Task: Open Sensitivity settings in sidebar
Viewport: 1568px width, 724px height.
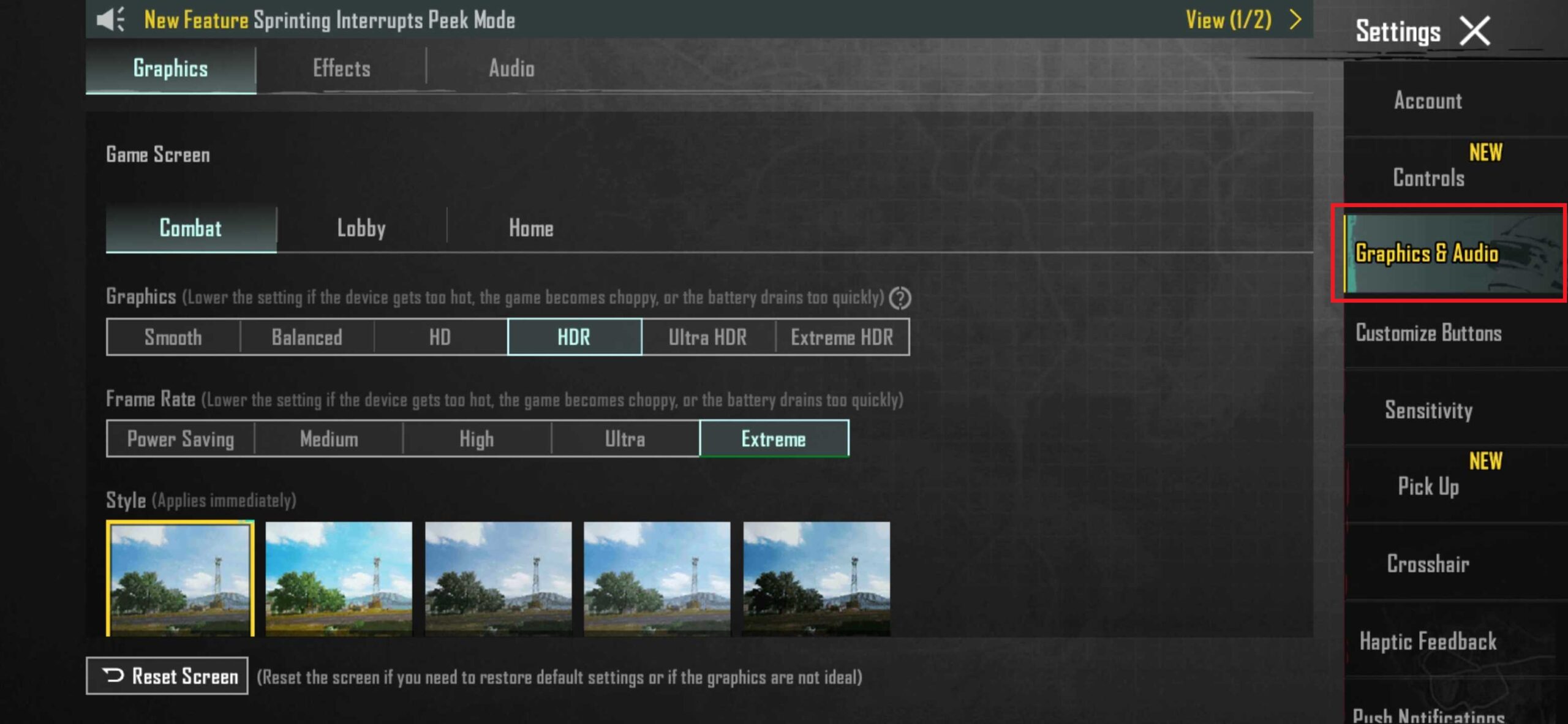Action: [1428, 410]
